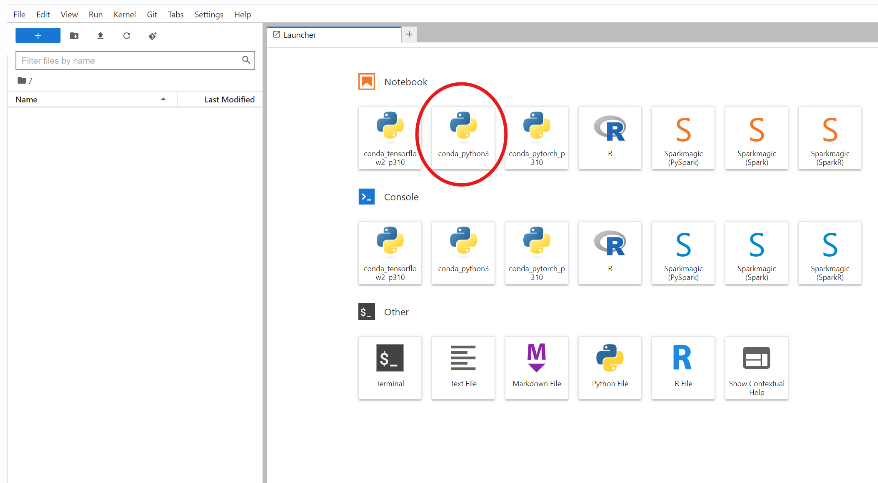Open conda_python3 console
The image size is (878, 483).
click(463, 253)
